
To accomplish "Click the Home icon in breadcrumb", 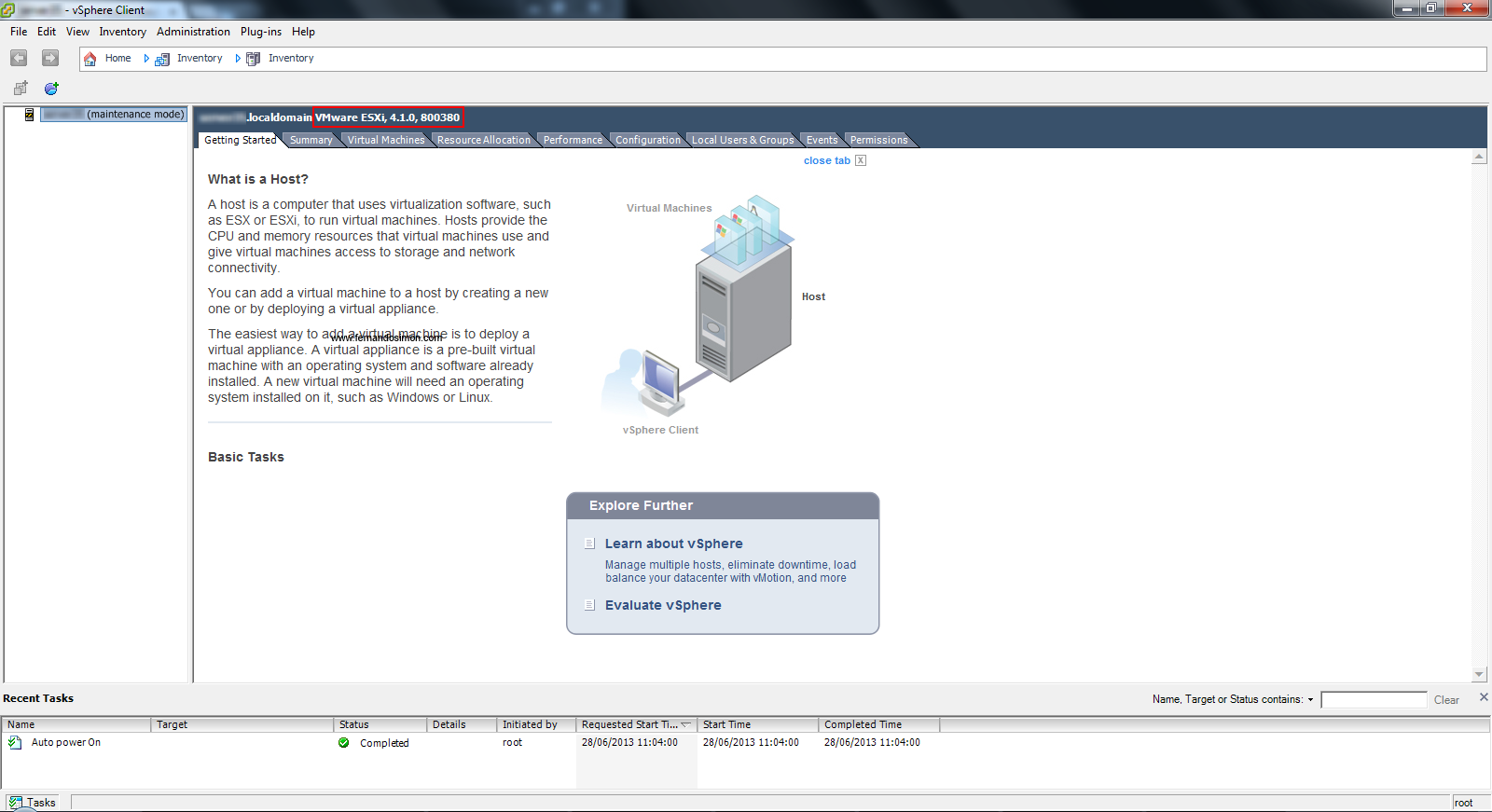I will click(90, 59).
